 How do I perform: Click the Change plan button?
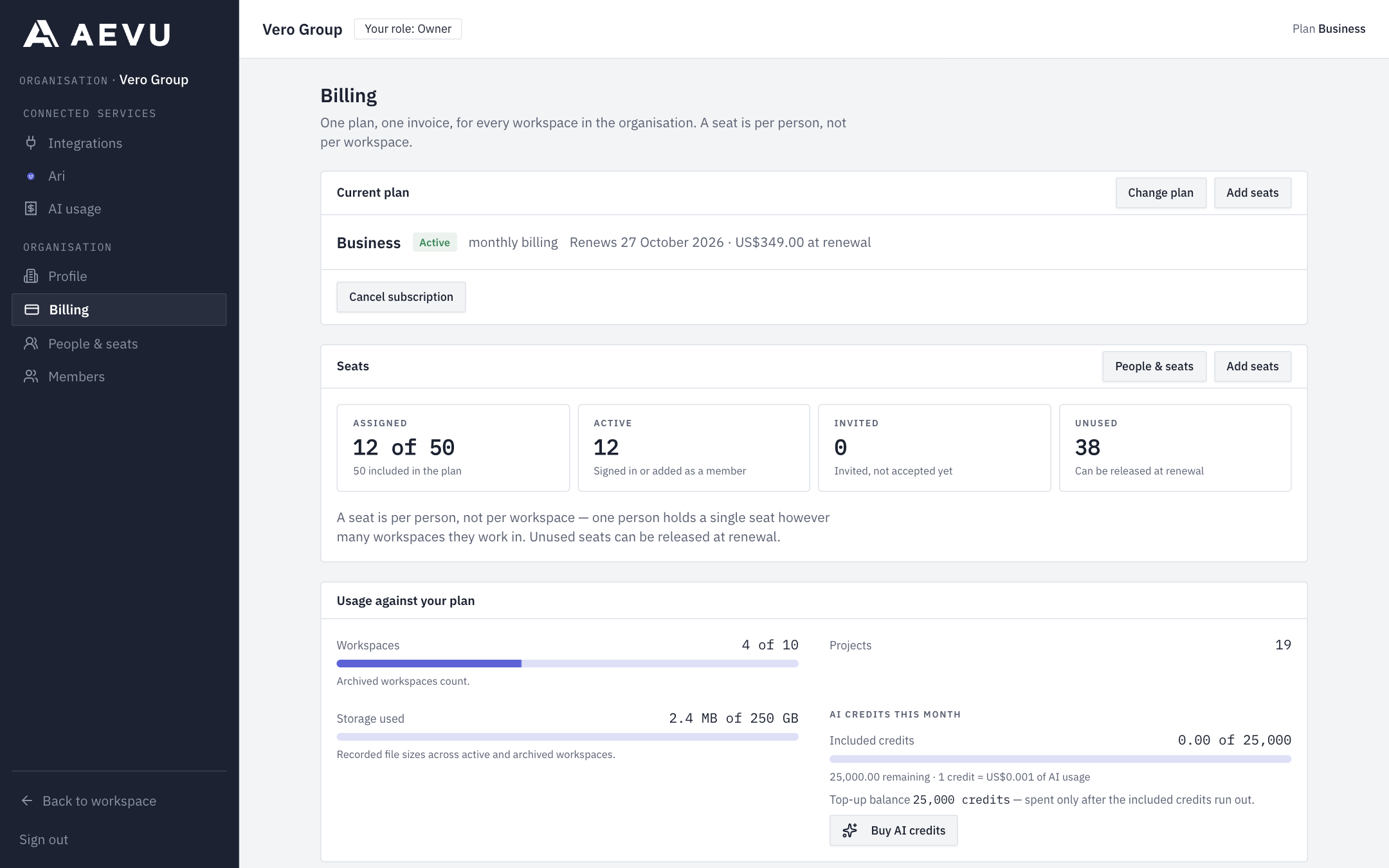[1161, 193]
